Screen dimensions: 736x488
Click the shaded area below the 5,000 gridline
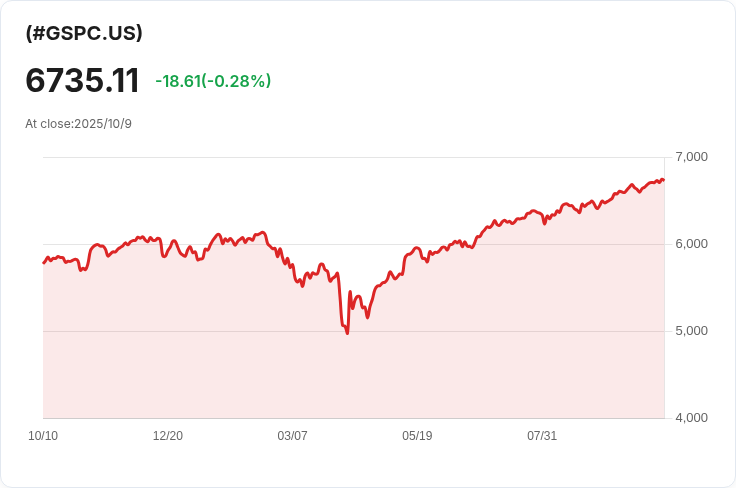click(354, 374)
